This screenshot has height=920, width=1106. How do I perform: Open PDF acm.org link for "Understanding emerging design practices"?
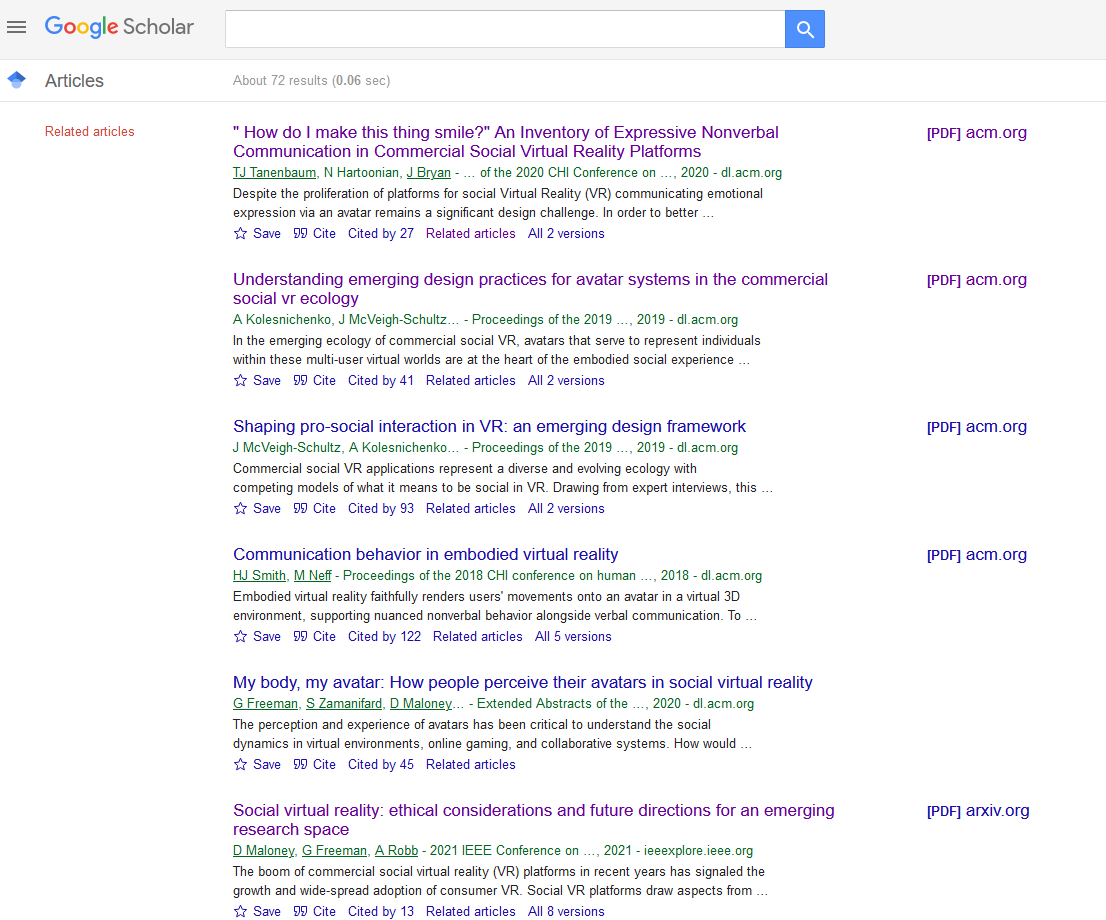click(977, 280)
